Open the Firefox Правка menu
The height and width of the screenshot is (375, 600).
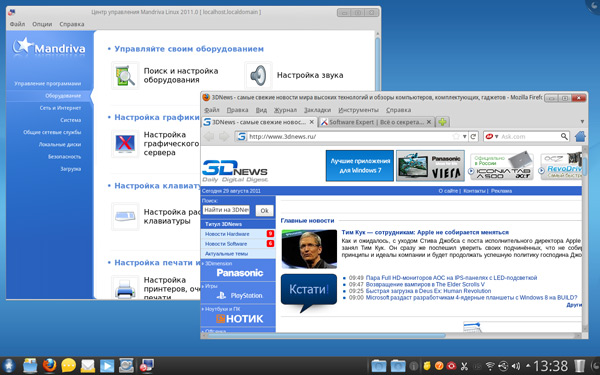(x=237, y=110)
